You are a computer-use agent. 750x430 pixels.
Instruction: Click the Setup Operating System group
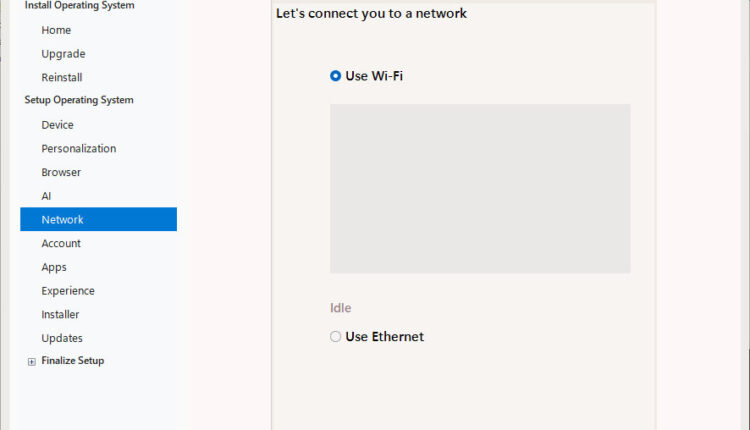click(x=79, y=100)
